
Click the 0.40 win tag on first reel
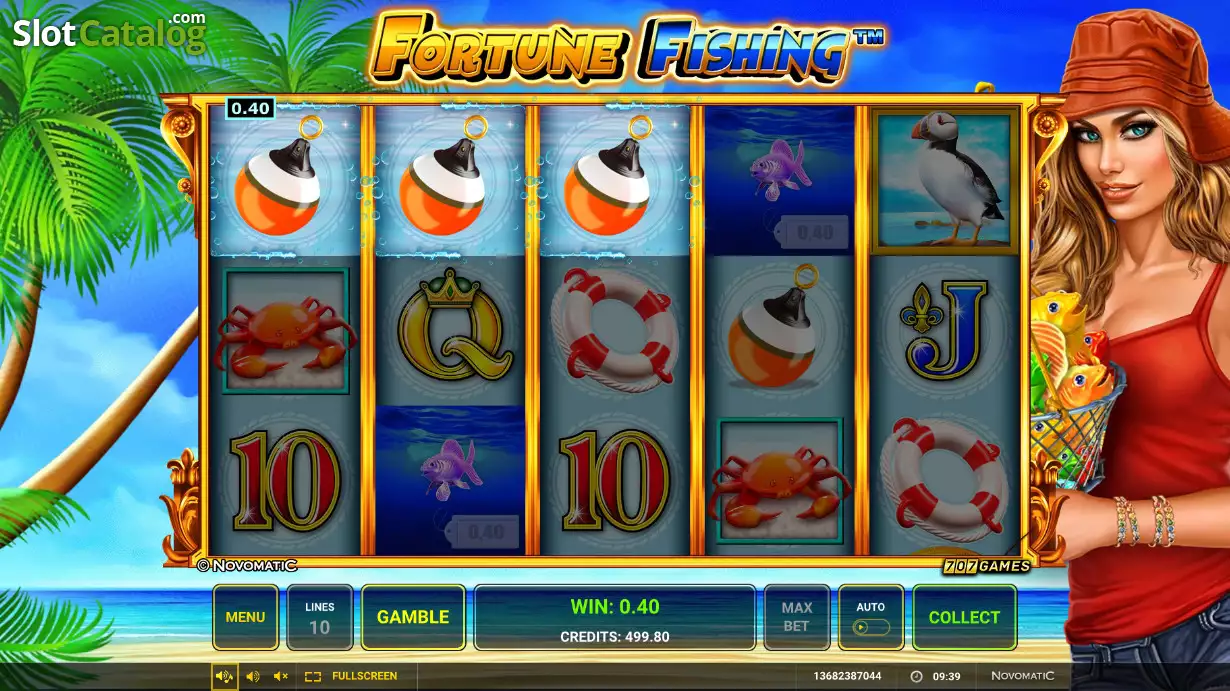coord(250,108)
